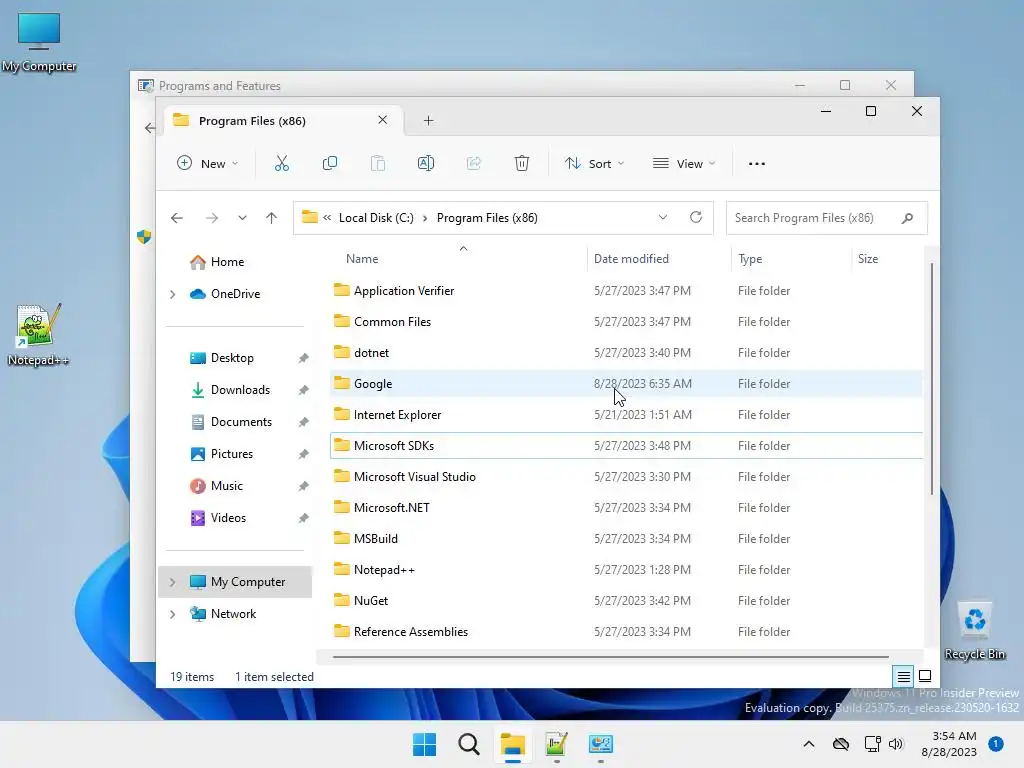Screen dimensions: 1024x768
Task: Click Notepad++ taskbar icon
Action: pos(556,744)
